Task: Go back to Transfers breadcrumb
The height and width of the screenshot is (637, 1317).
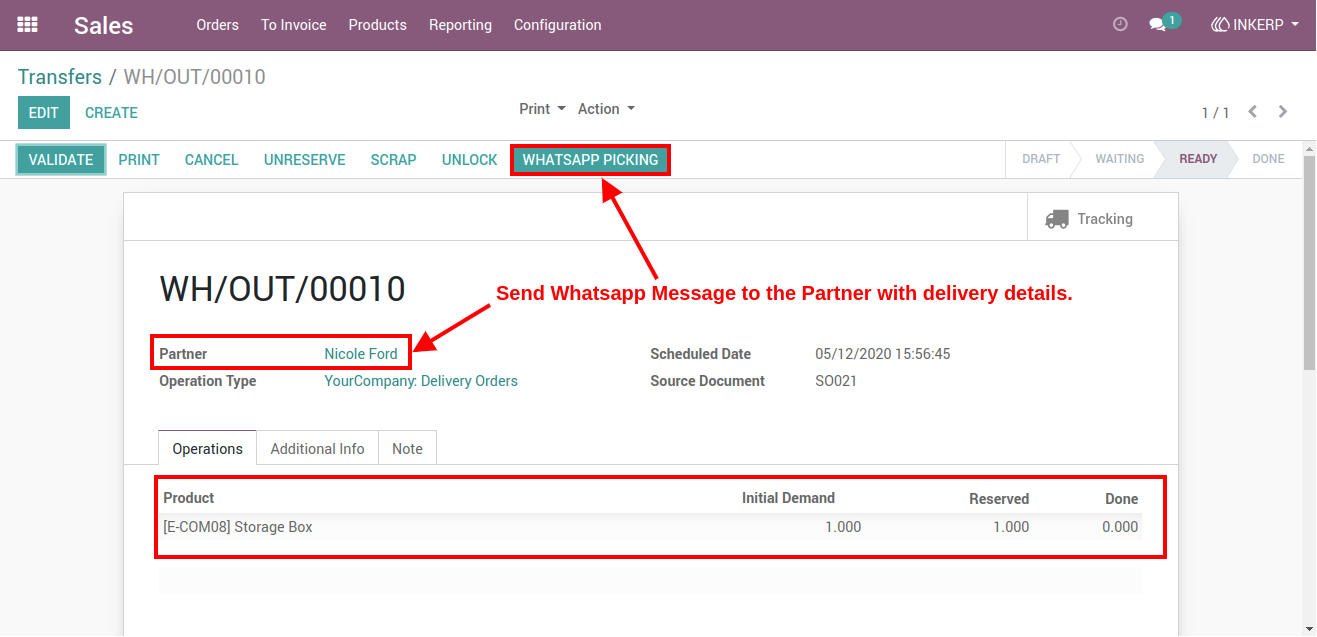Action: [60, 77]
